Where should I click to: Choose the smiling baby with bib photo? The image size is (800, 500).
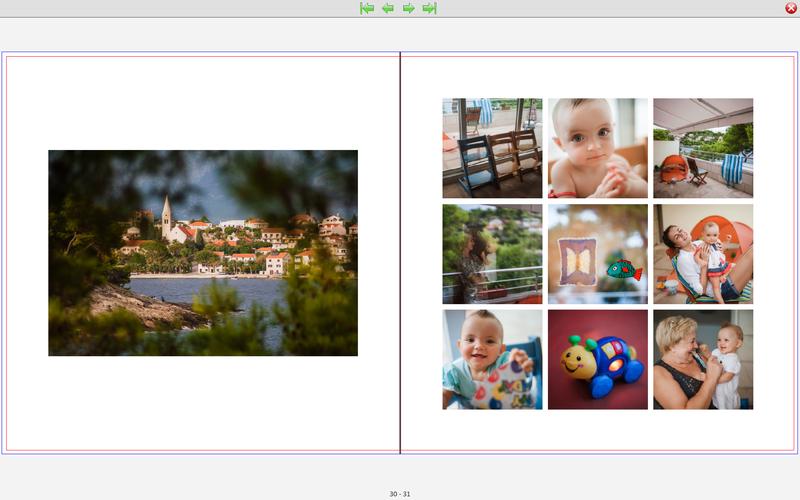tap(492, 359)
